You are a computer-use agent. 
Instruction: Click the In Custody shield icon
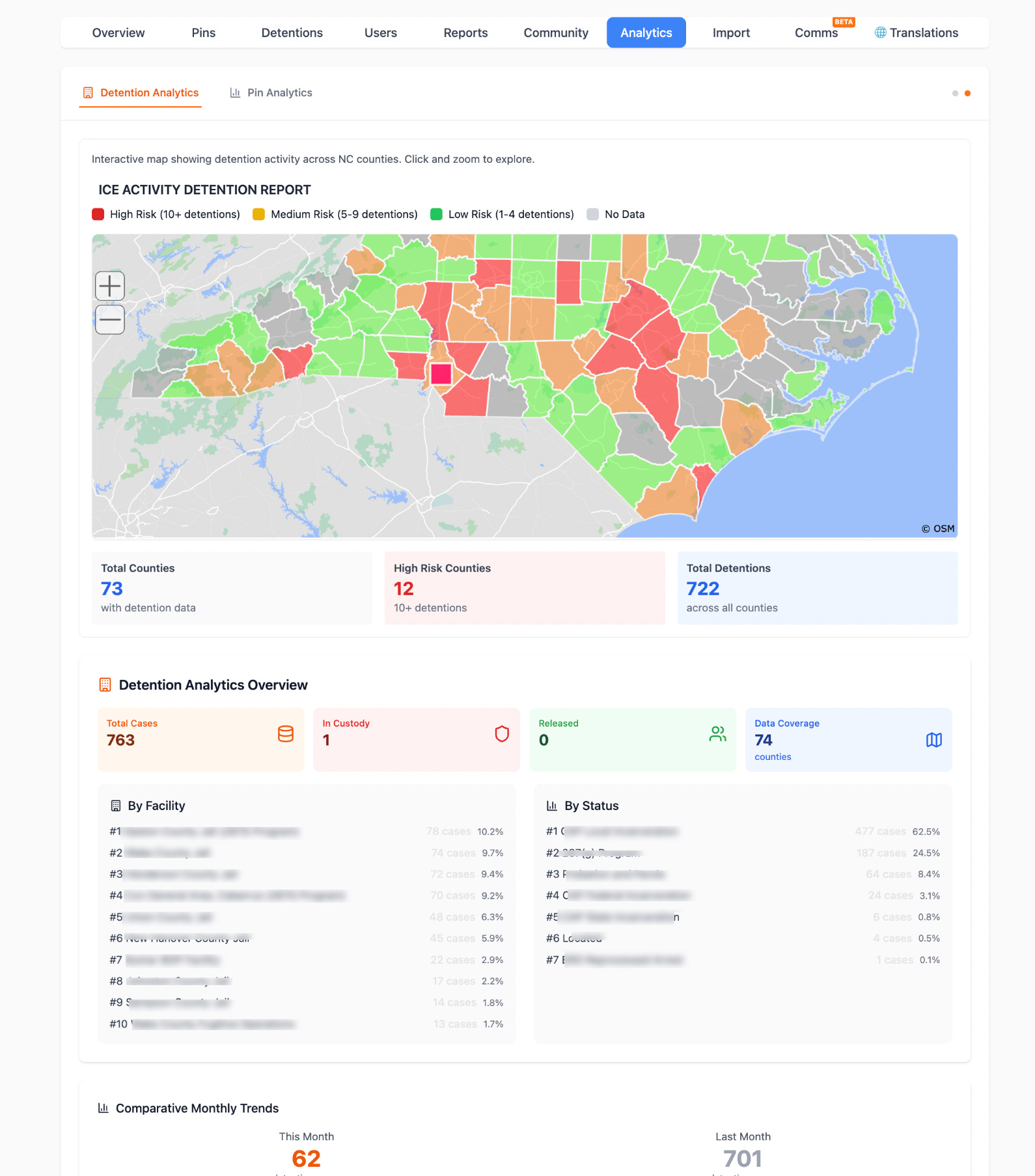[x=501, y=734]
